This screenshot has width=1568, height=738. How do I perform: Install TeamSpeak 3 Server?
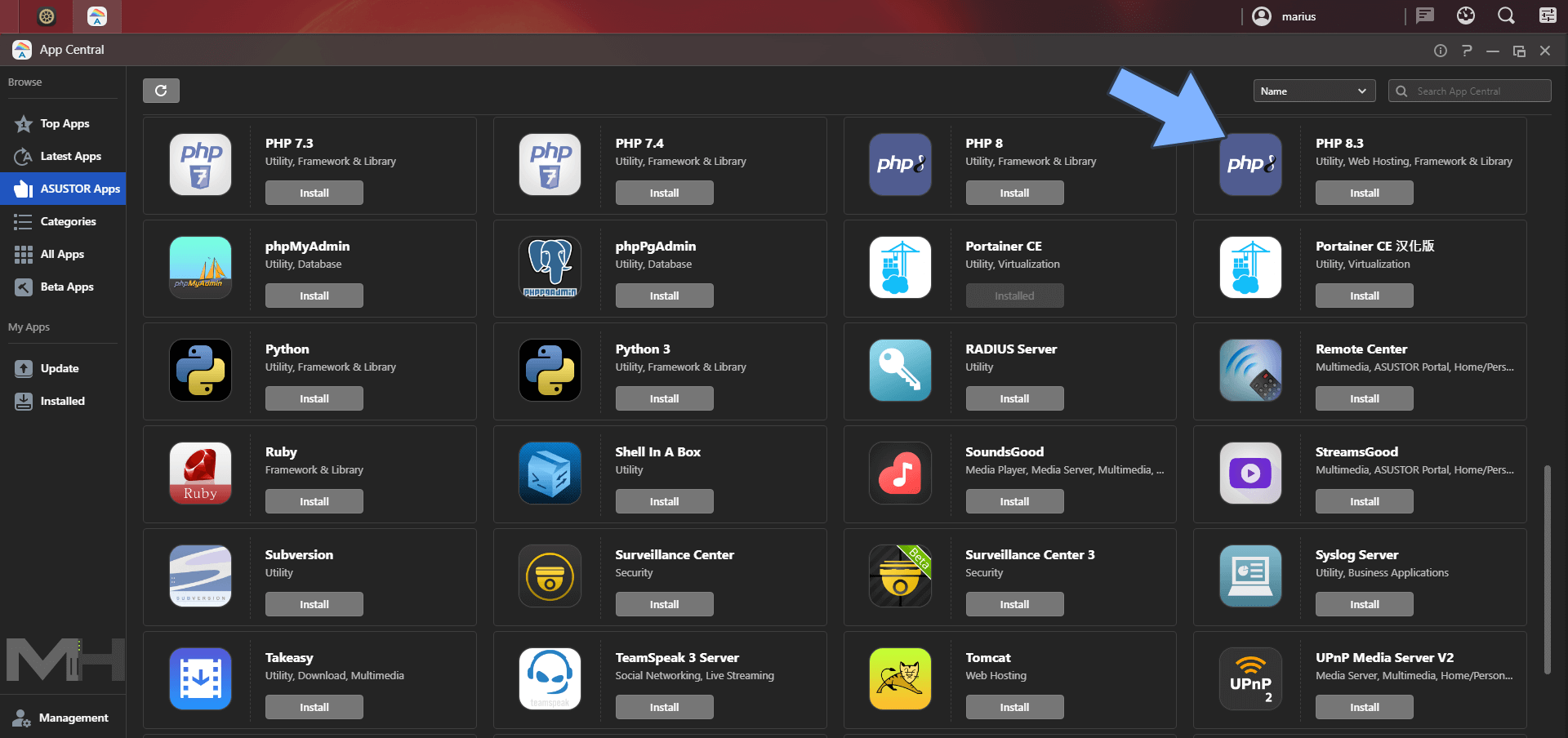[664, 707]
